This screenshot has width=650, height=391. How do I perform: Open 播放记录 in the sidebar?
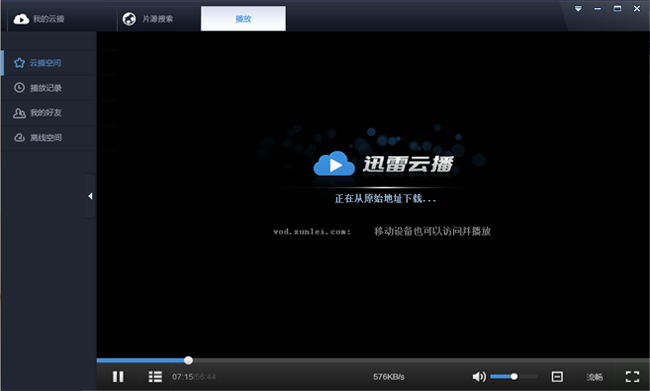coord(49,88)
